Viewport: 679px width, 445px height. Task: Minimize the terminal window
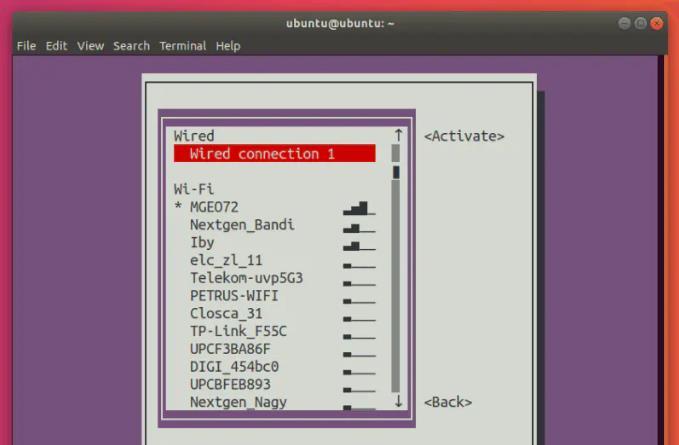(x=624, y=23)
